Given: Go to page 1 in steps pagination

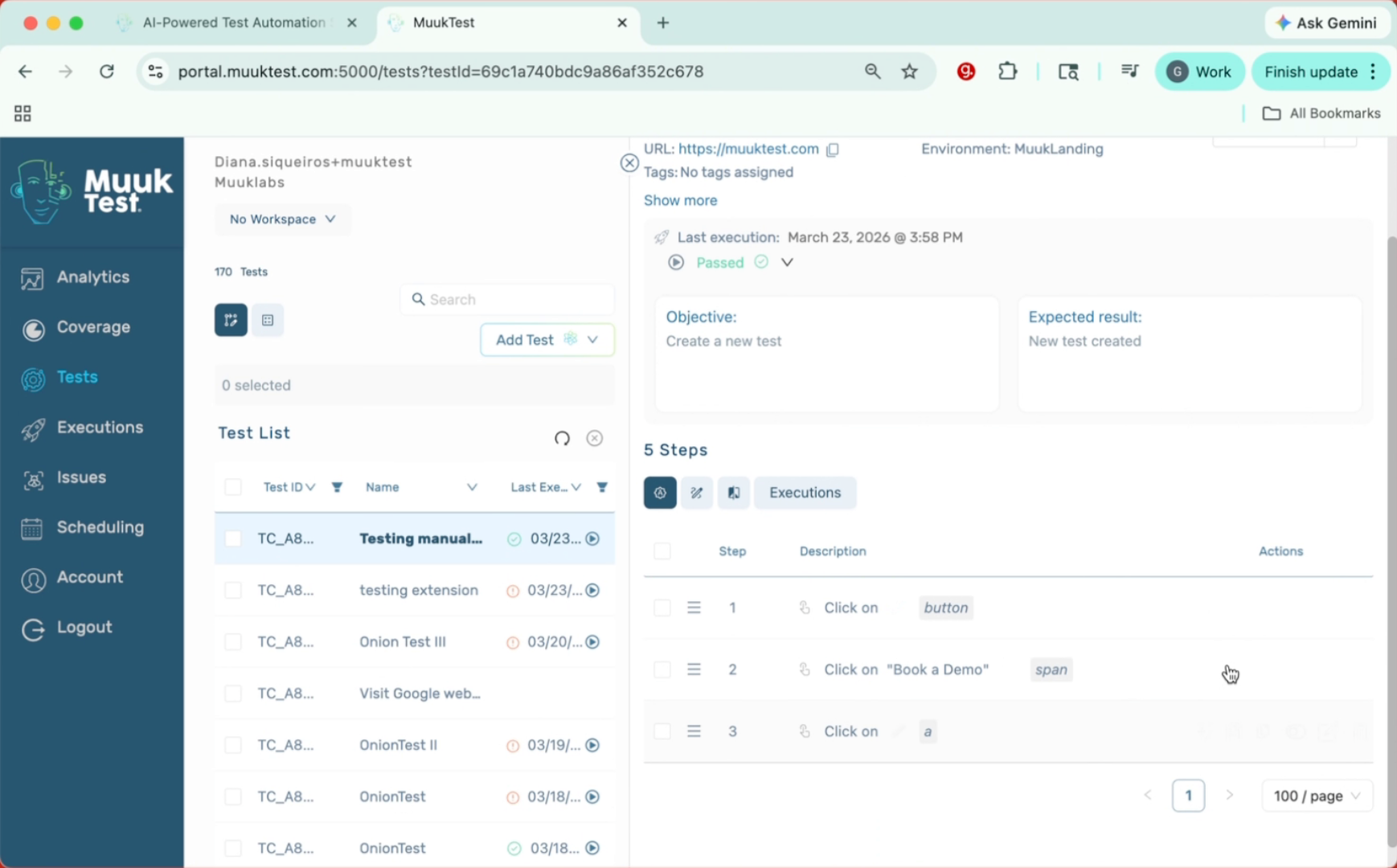Looking at the screenshot, I should [1188, 796].
